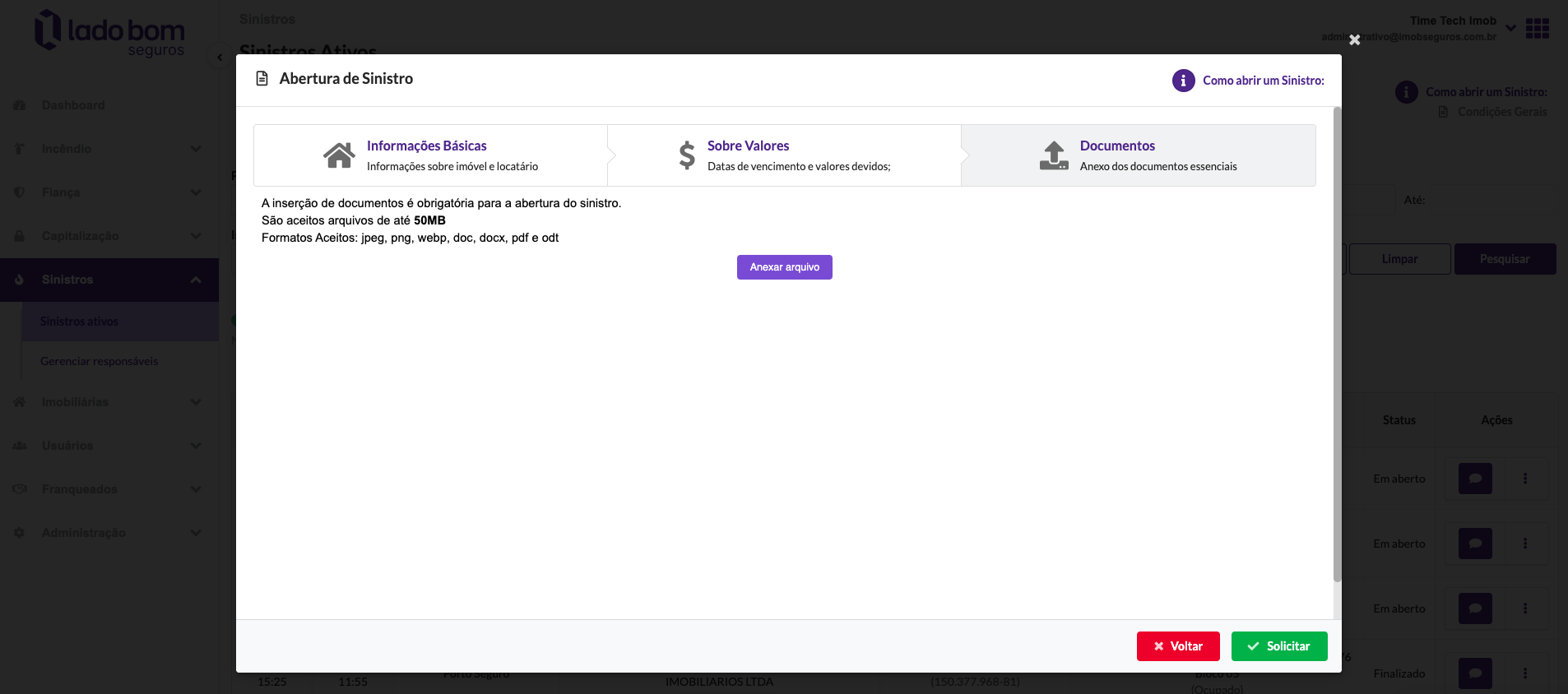The height and width of the screenshot is (694, 1568).
Task: Open the chat icon in the Finalizado row
Action: (x=1475, y=673)
